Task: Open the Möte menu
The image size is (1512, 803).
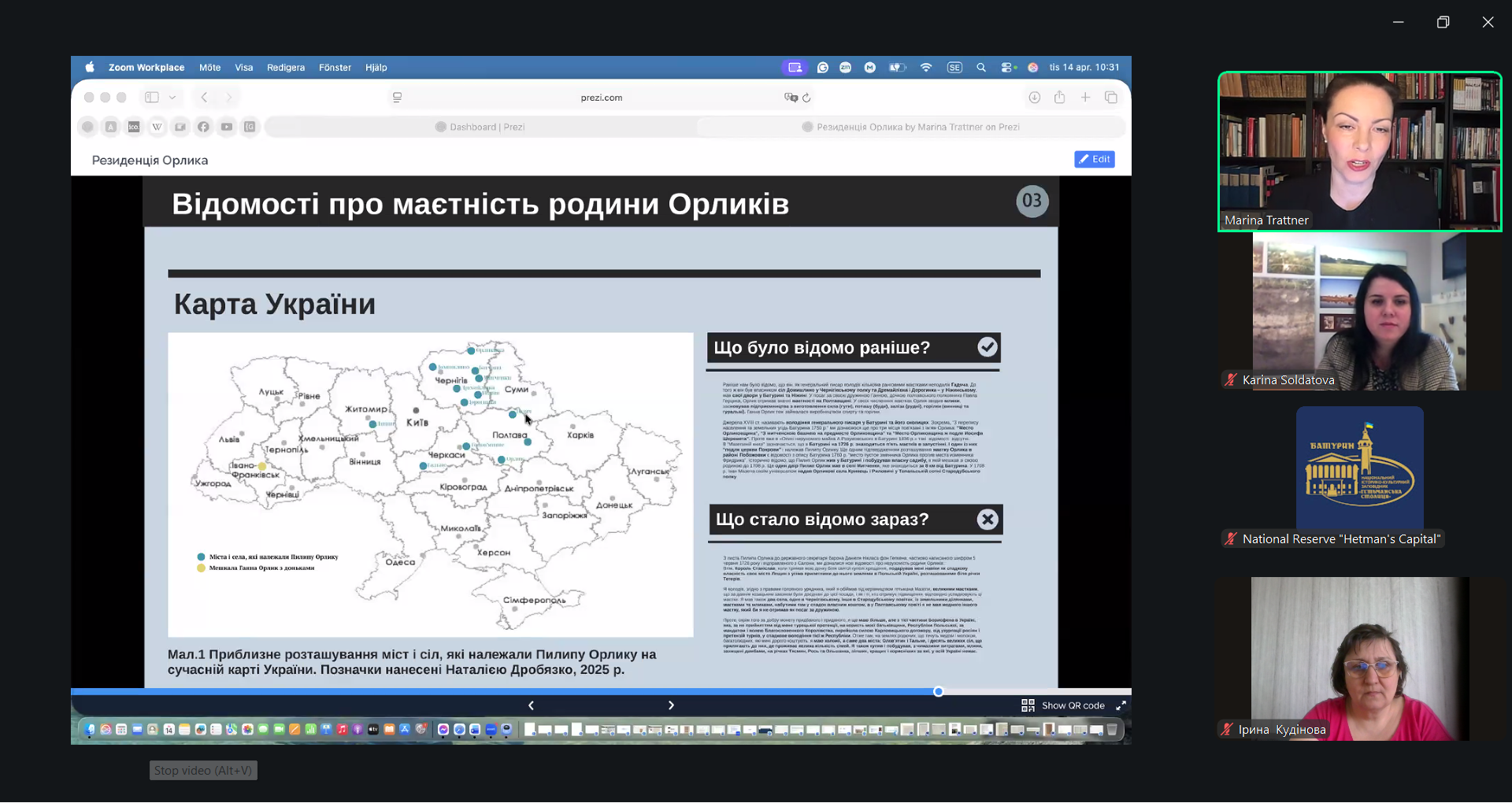Action: coord(209,68)
